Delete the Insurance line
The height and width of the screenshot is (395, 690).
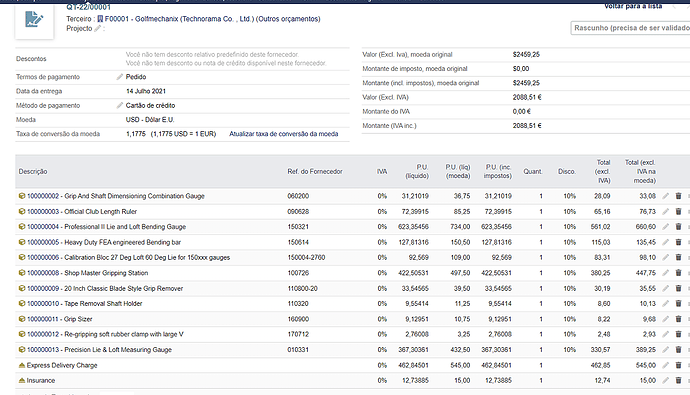[x=678, y=380]
